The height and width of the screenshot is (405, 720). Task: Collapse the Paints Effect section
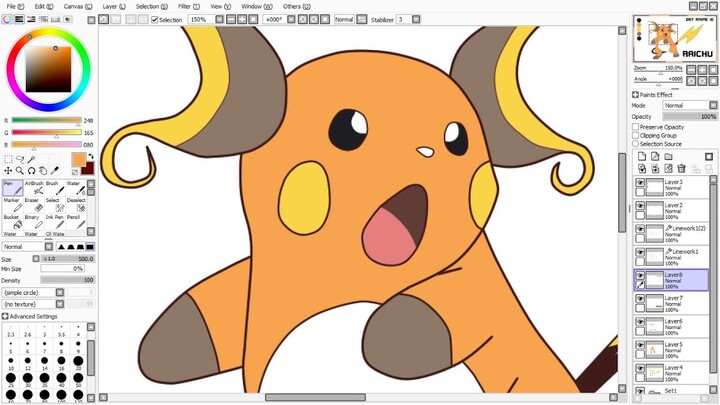(635, 95)
